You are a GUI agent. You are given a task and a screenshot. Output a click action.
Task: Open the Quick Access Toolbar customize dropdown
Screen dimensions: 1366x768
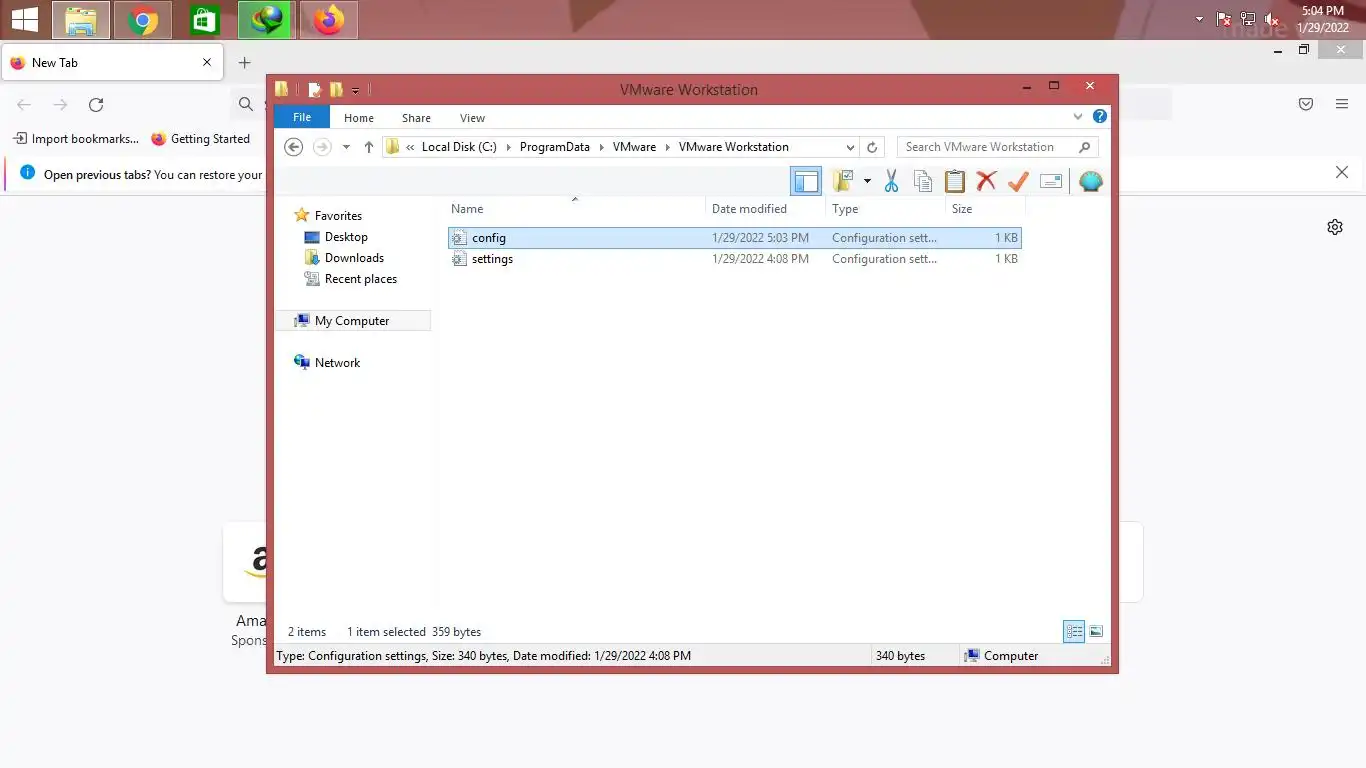pyautogui.click(x=356, y=91)
